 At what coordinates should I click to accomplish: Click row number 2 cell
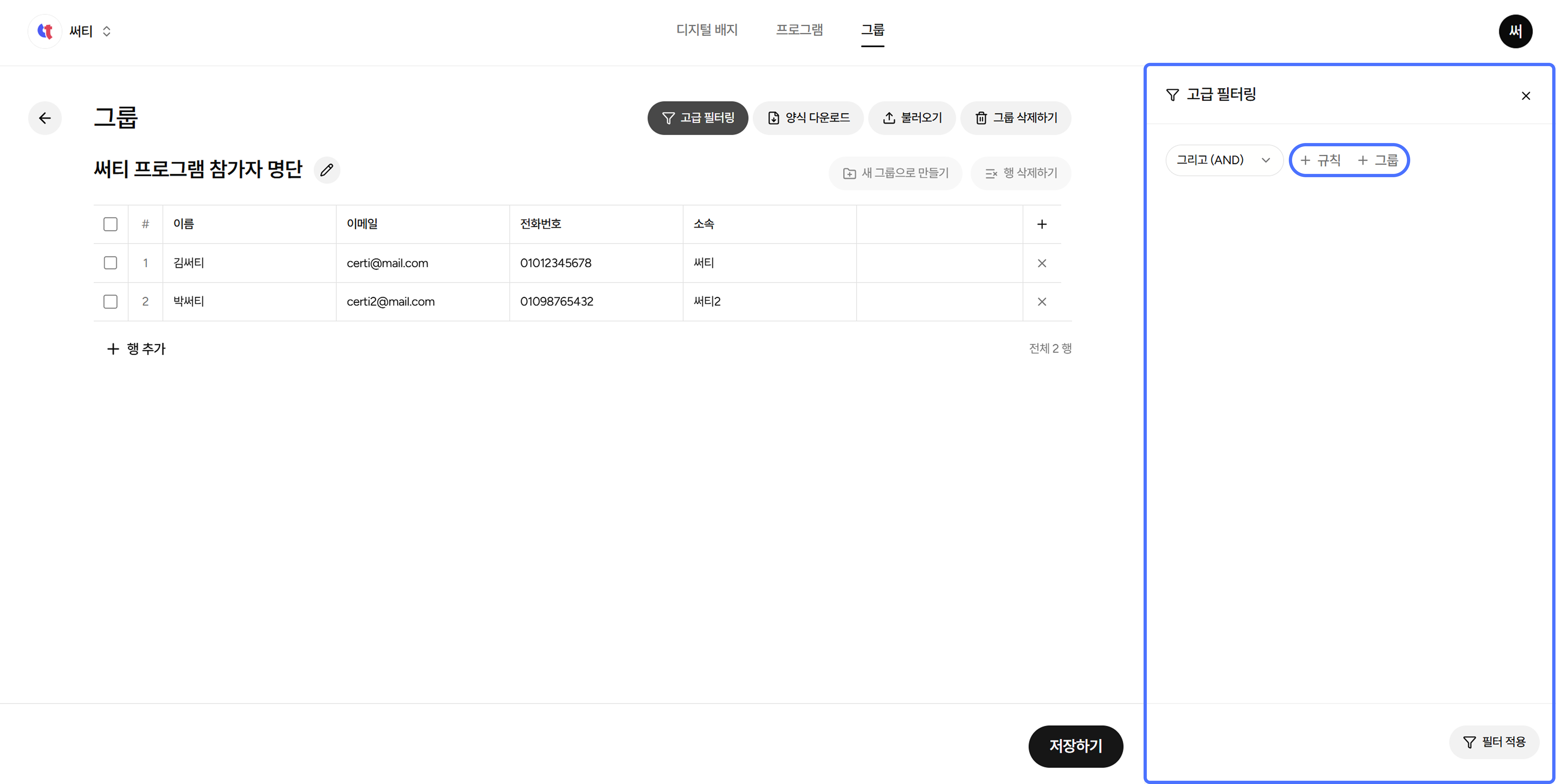pos(146,302)
